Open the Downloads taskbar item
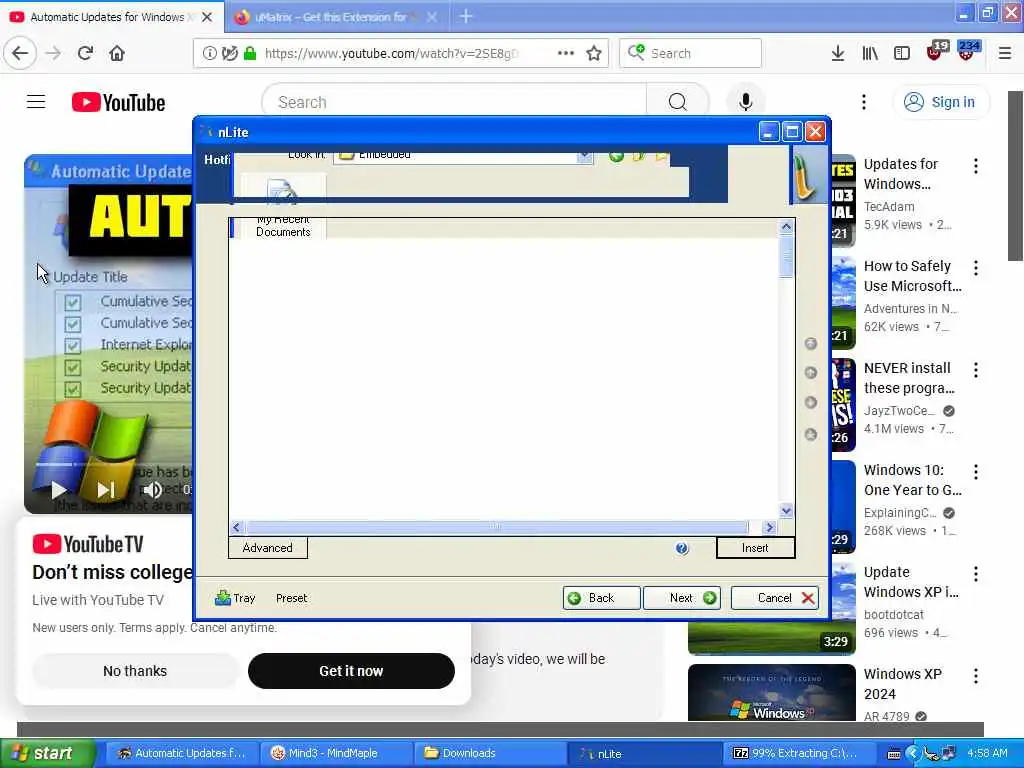This screenshot has height=768, width=1024. (490, 753)
